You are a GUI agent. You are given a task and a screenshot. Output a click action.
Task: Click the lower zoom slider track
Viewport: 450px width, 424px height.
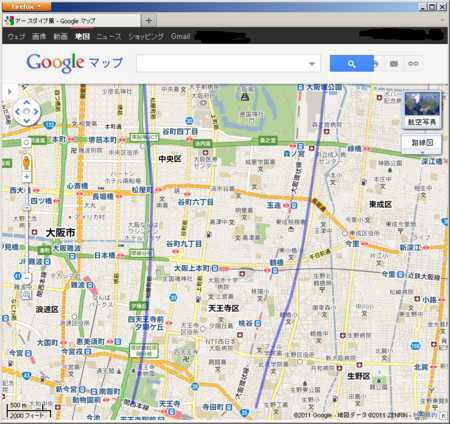27,242
